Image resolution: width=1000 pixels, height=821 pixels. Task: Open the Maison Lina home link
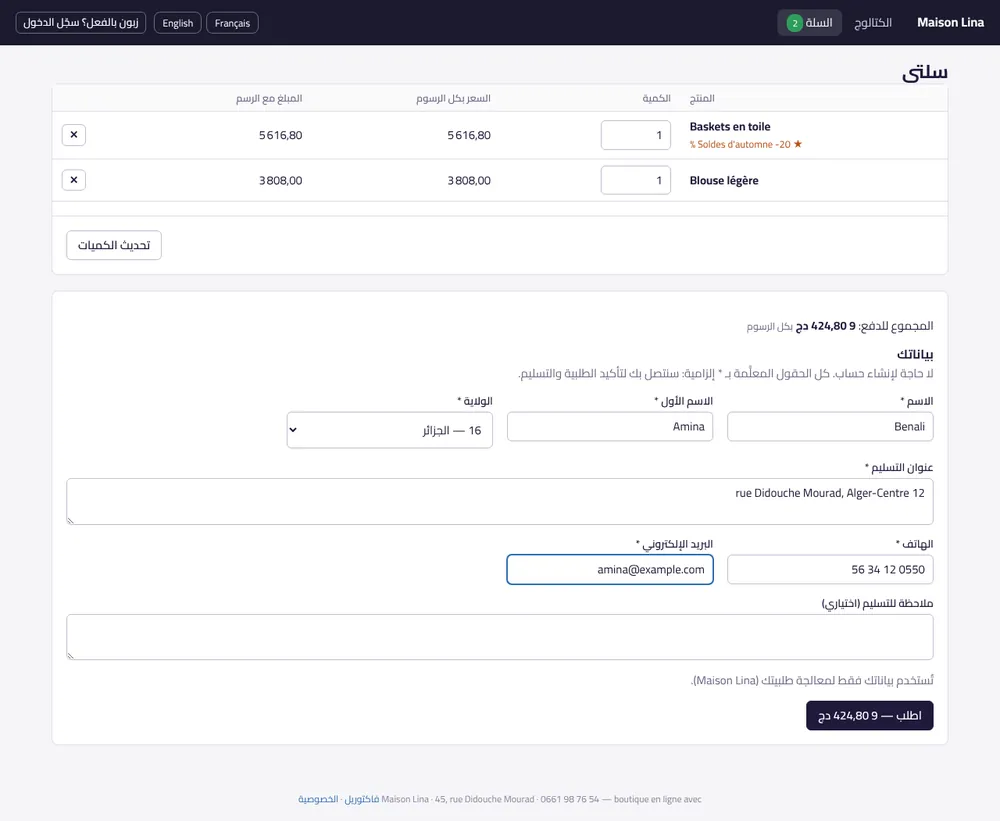(950, 22)
